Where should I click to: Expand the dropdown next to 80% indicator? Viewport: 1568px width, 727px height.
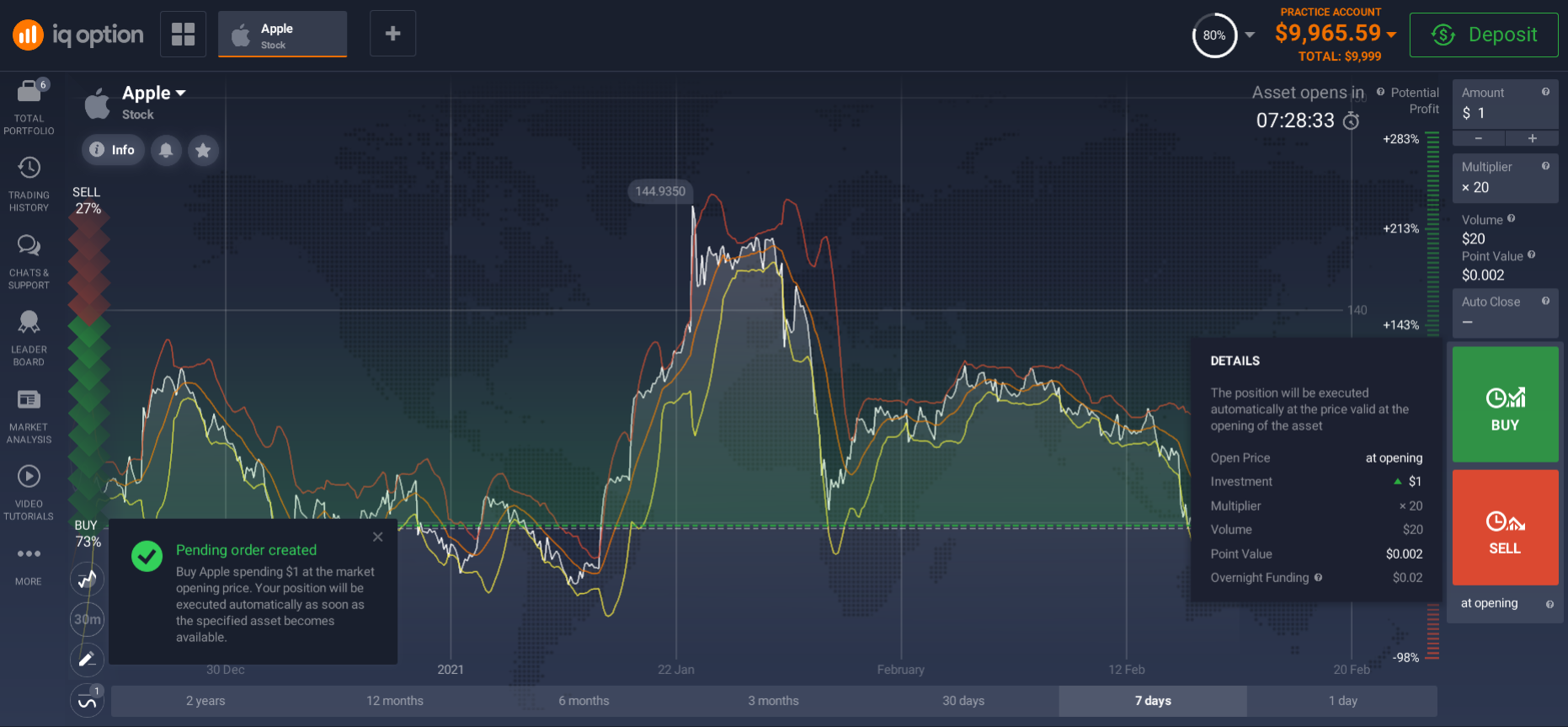tap(1250, 35)
